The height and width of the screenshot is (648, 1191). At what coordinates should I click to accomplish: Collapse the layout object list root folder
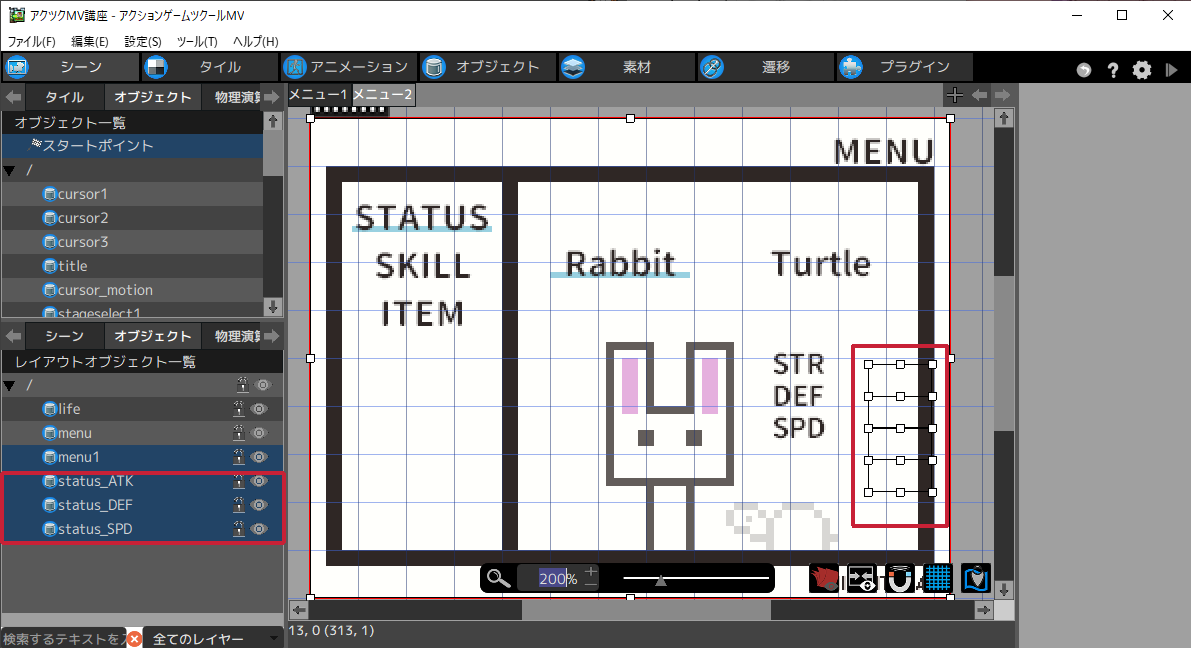pyautogui.click(x=10, y=385)
